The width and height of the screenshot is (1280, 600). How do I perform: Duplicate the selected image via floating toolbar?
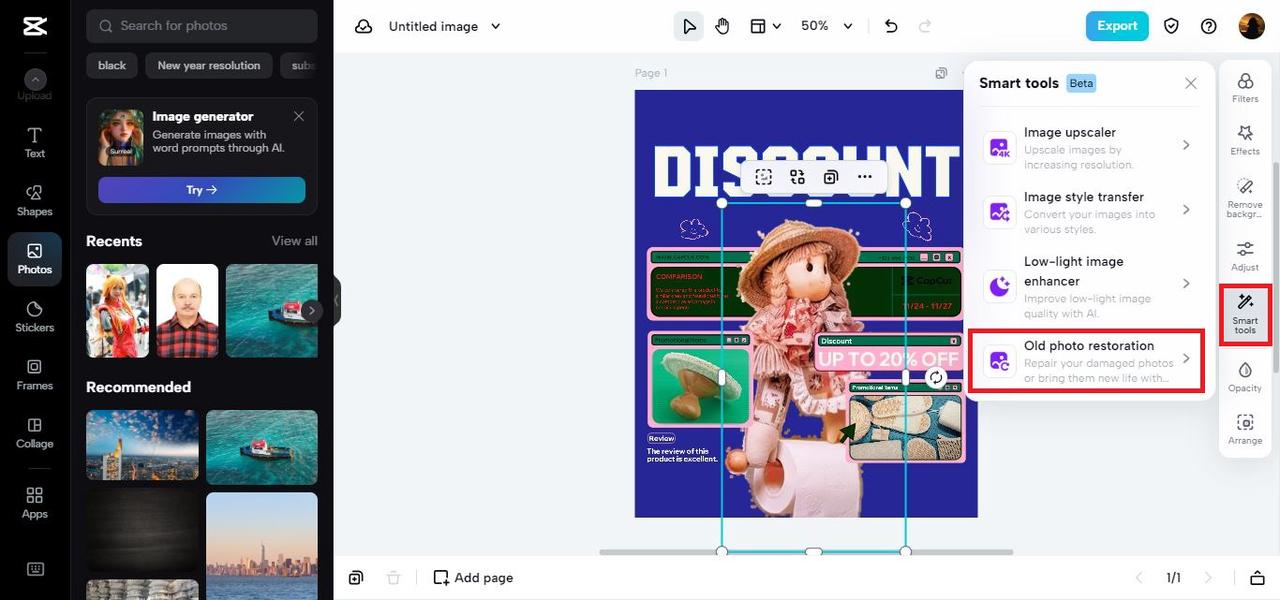tap(831, 177)
